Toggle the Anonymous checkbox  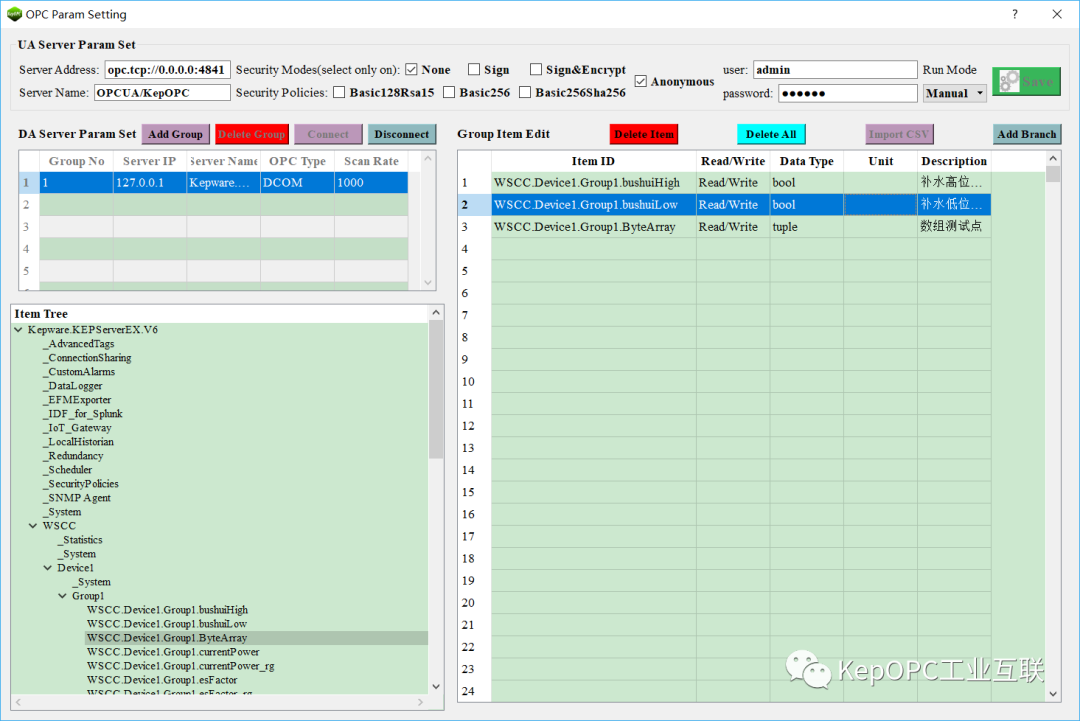[x=641, y=81]
